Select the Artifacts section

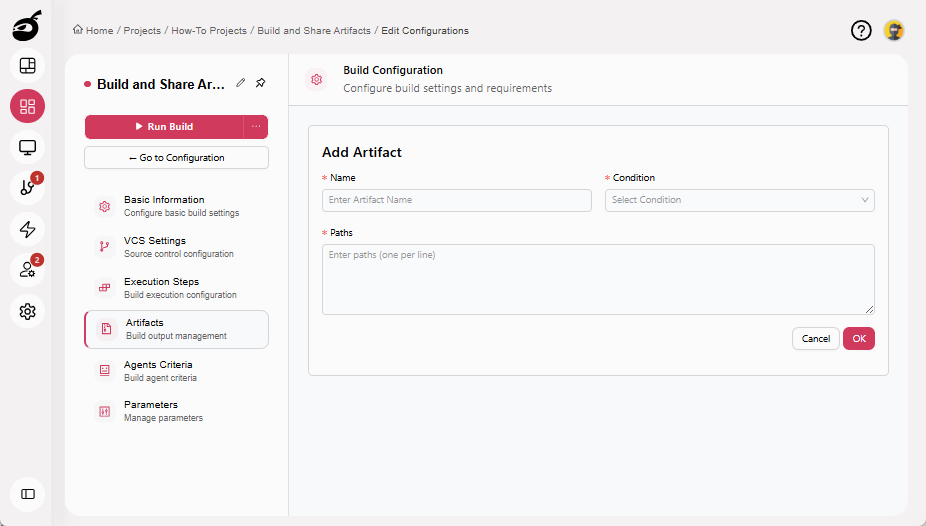[177, 329]
